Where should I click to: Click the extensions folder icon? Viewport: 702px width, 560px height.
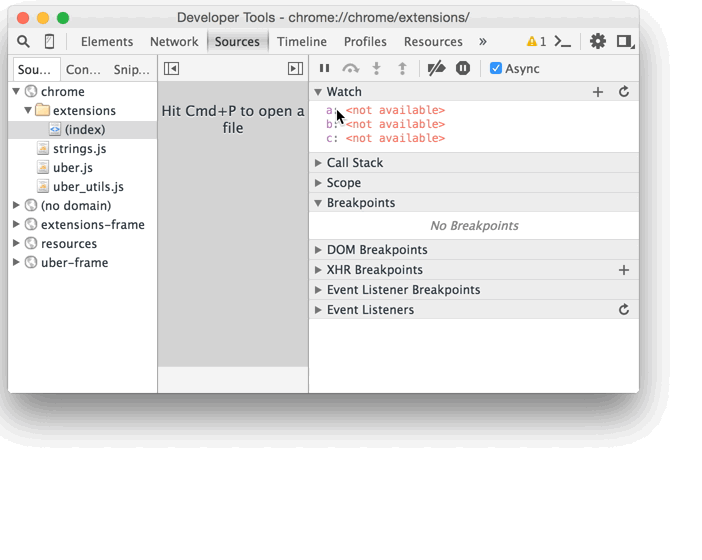pyautogui.click(x=43, y=110)
